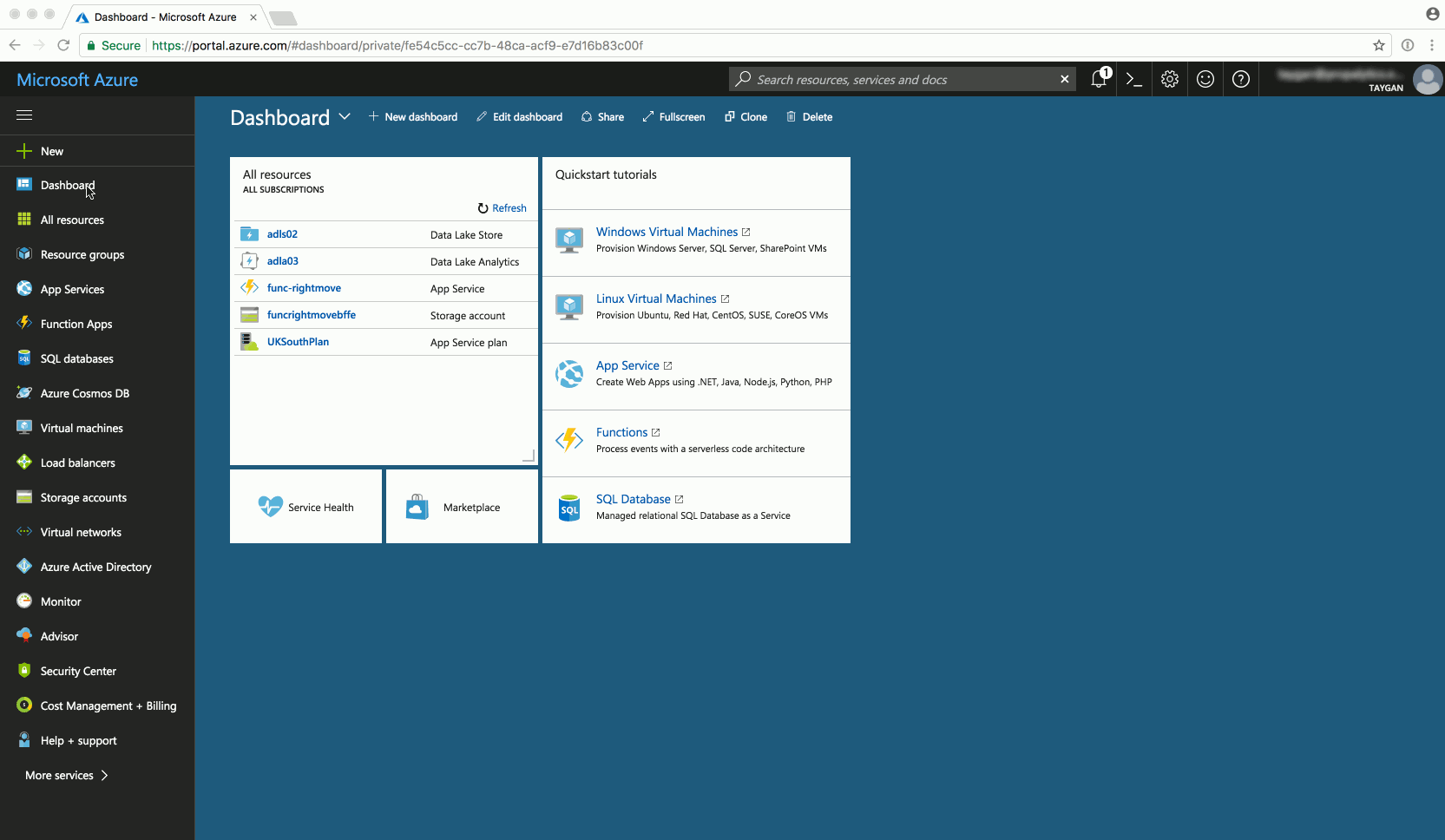Collapse the sidebar with the hamburger icon
This screenshot has height=840, width=1445.
click(x=24, y=115)
